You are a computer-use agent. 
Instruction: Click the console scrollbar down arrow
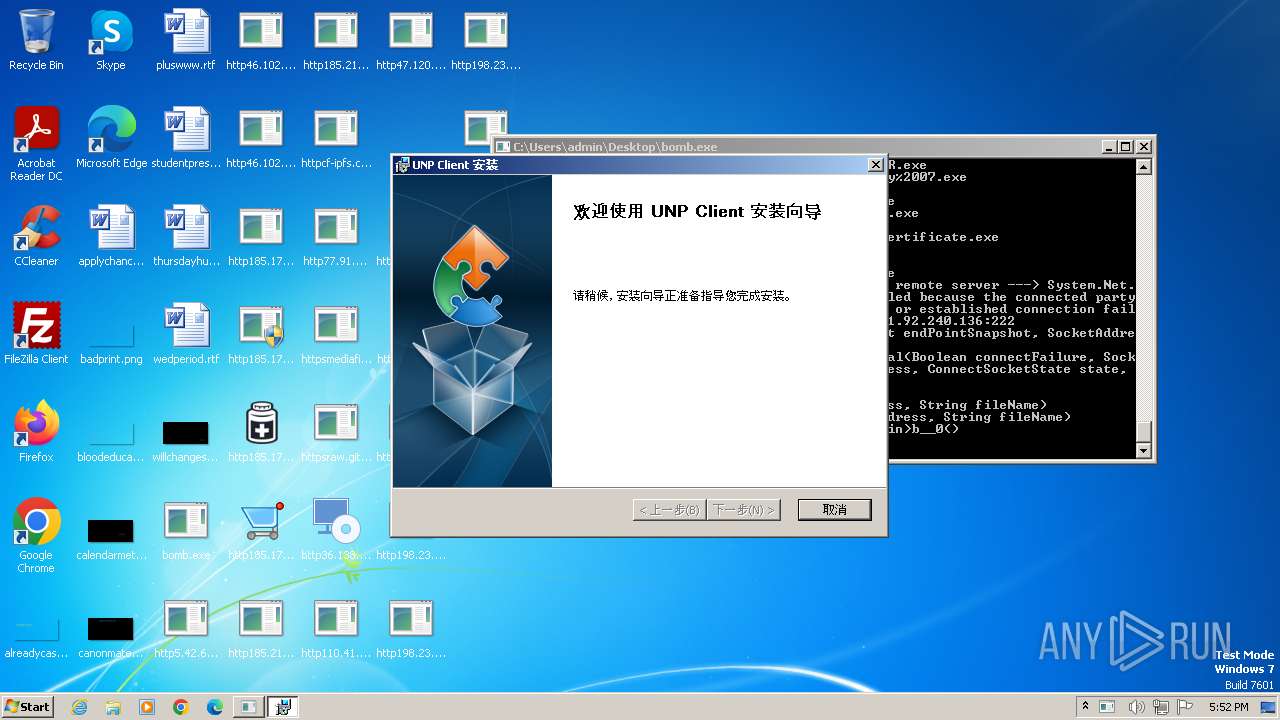point(1144,451)
